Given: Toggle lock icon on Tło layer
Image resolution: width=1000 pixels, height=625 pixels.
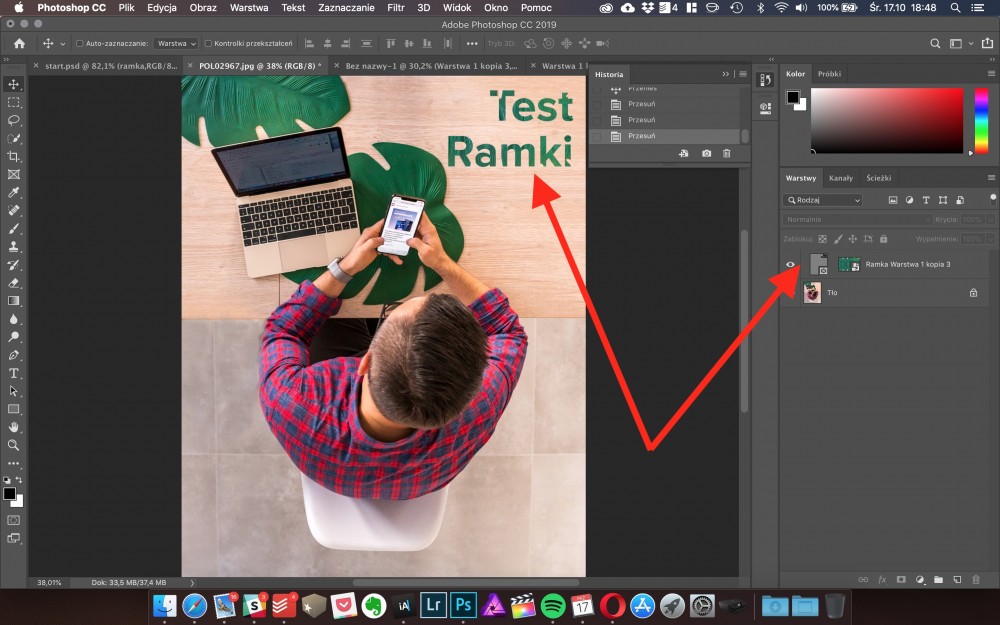Looking at the screenshot, I should pos(973,293).
